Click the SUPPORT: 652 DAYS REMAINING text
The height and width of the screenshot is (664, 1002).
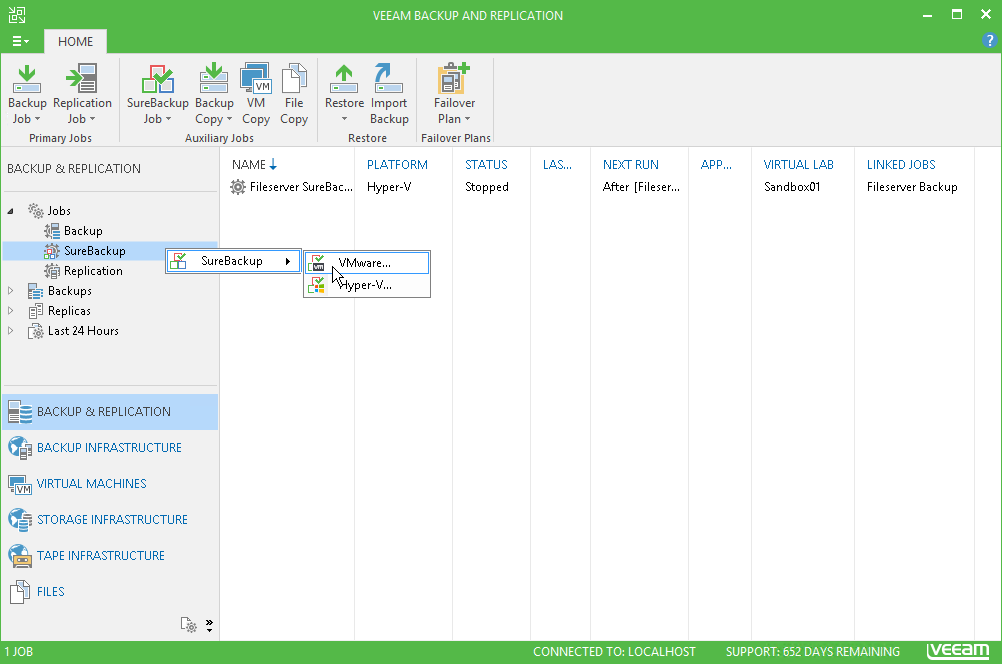(812, 652)
